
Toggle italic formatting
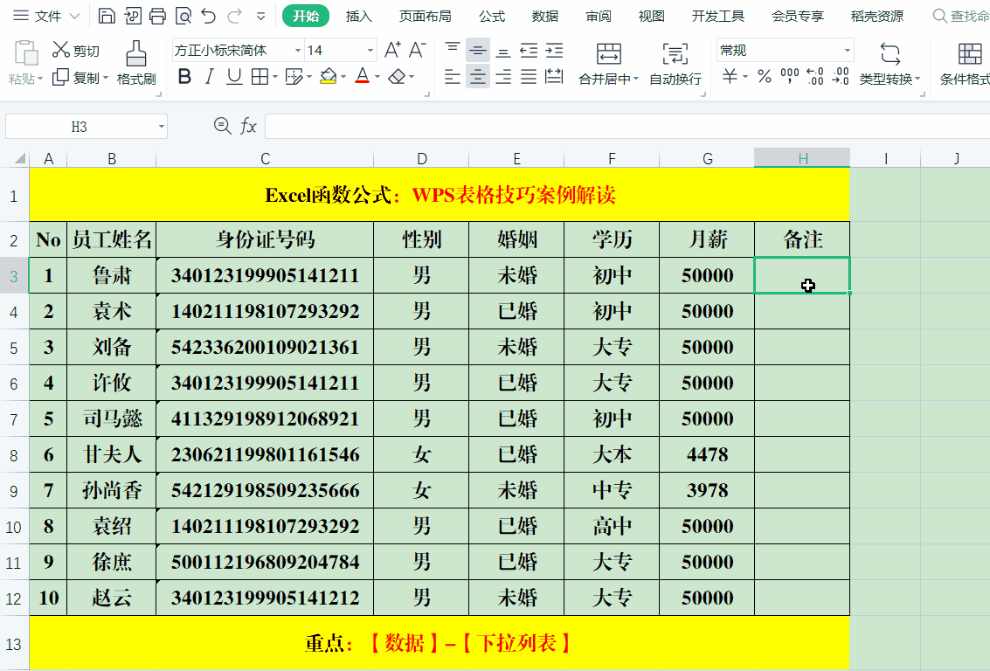pyautogui.click(x=209, y=76)
